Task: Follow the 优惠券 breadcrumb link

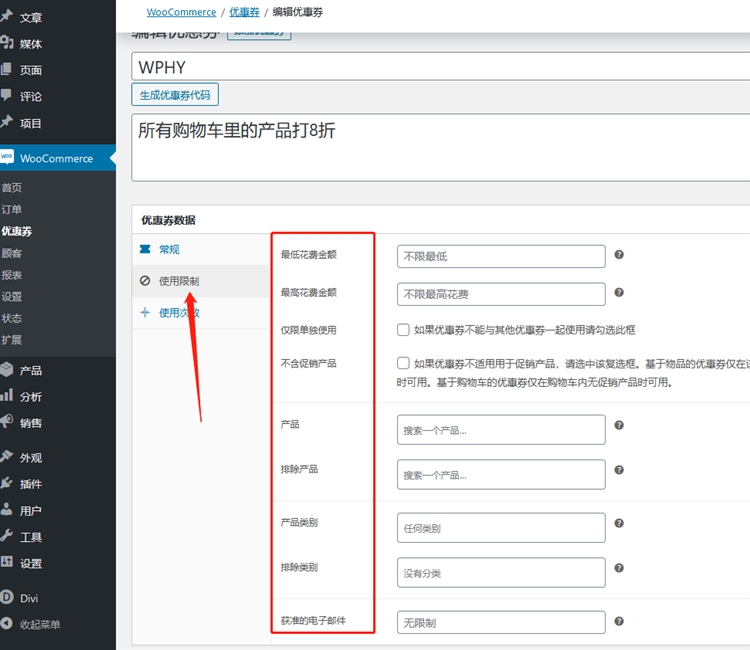Action: click(x=244, y=12)
